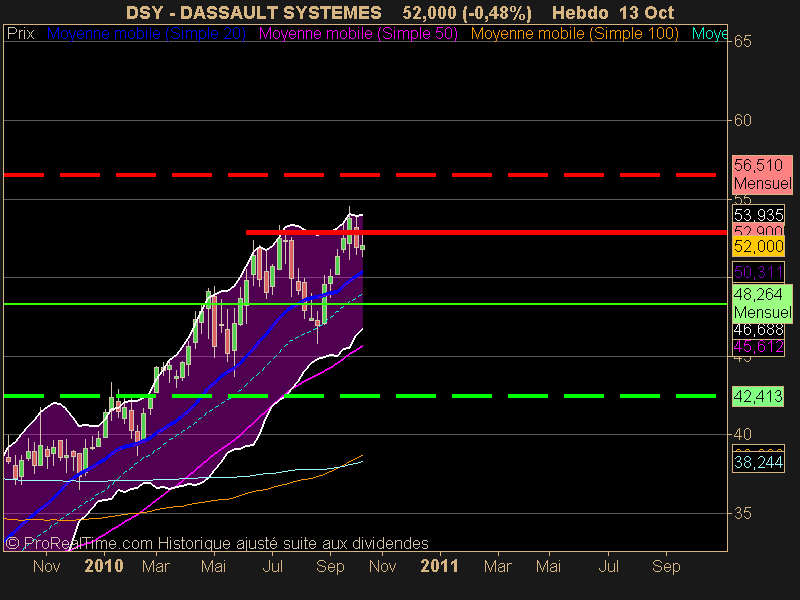This screenshot has height=600, width=800.
Task: Select 'Moyenne mobile (Simple 100)' legend entry
Action: click(574, 34)
